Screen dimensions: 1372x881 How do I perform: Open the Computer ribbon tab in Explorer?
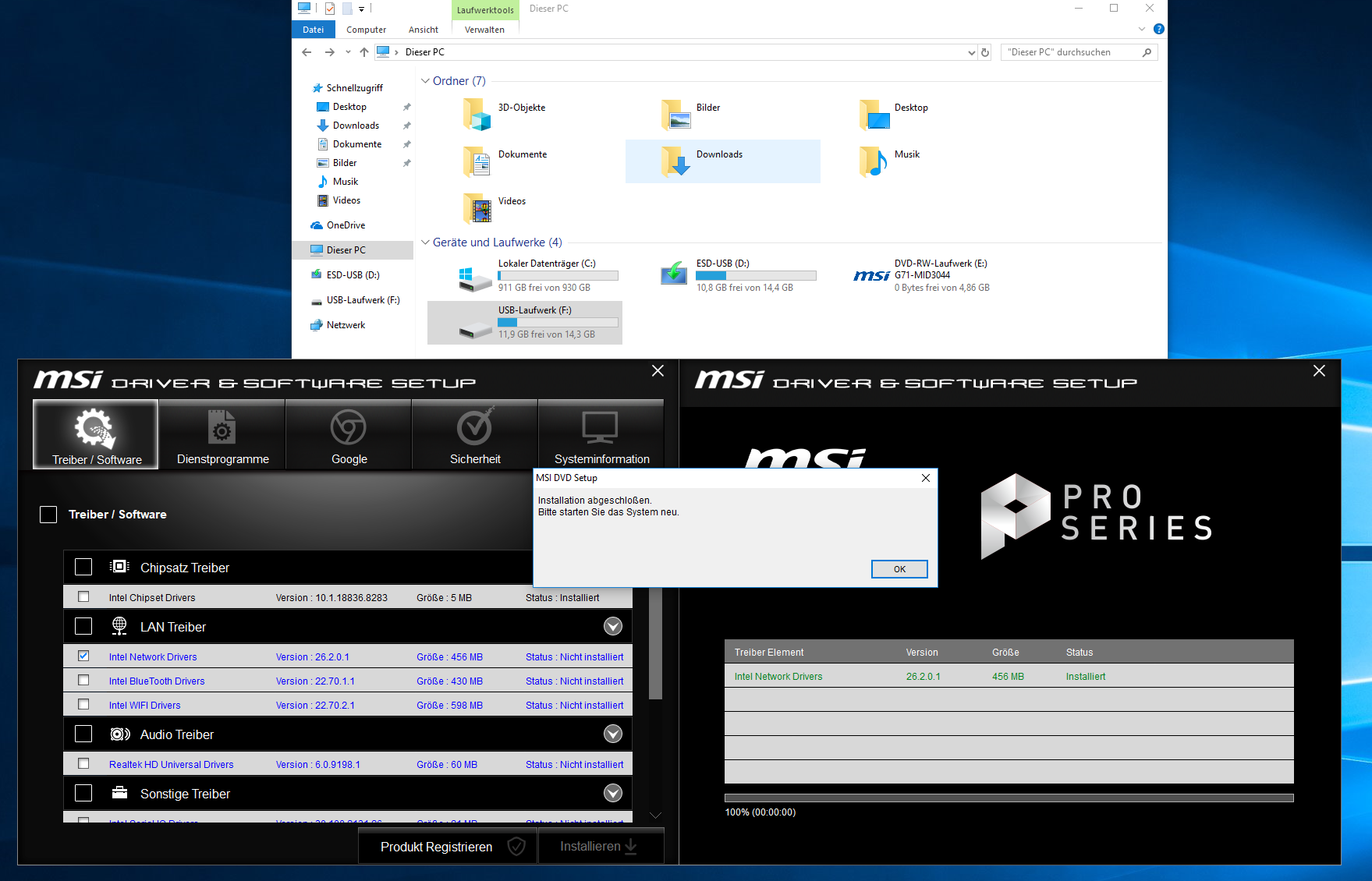(x=366, y=30)
